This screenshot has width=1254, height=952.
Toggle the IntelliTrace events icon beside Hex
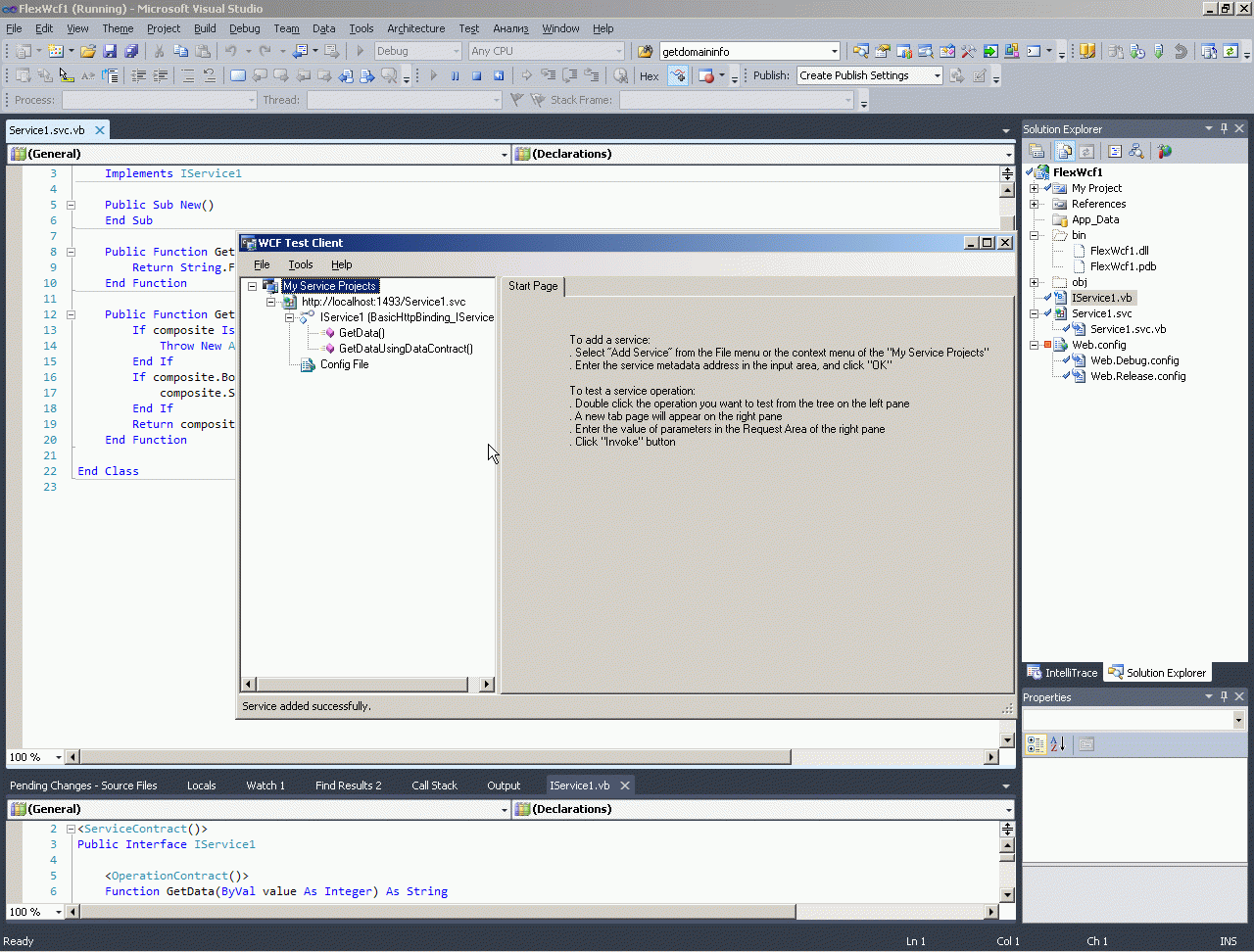tap(677, 75)
